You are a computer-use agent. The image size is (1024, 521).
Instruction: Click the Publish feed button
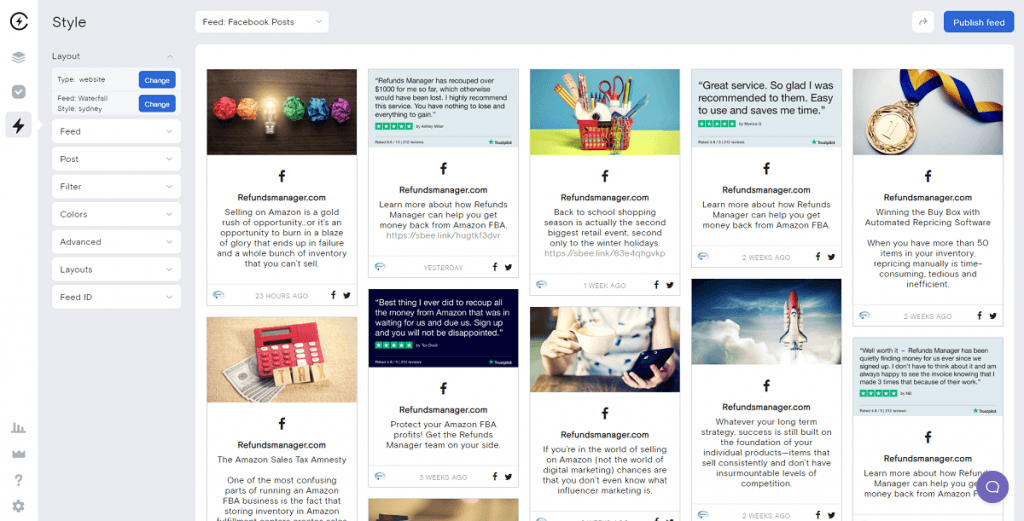pyautogui.click(x=978, y=22)
